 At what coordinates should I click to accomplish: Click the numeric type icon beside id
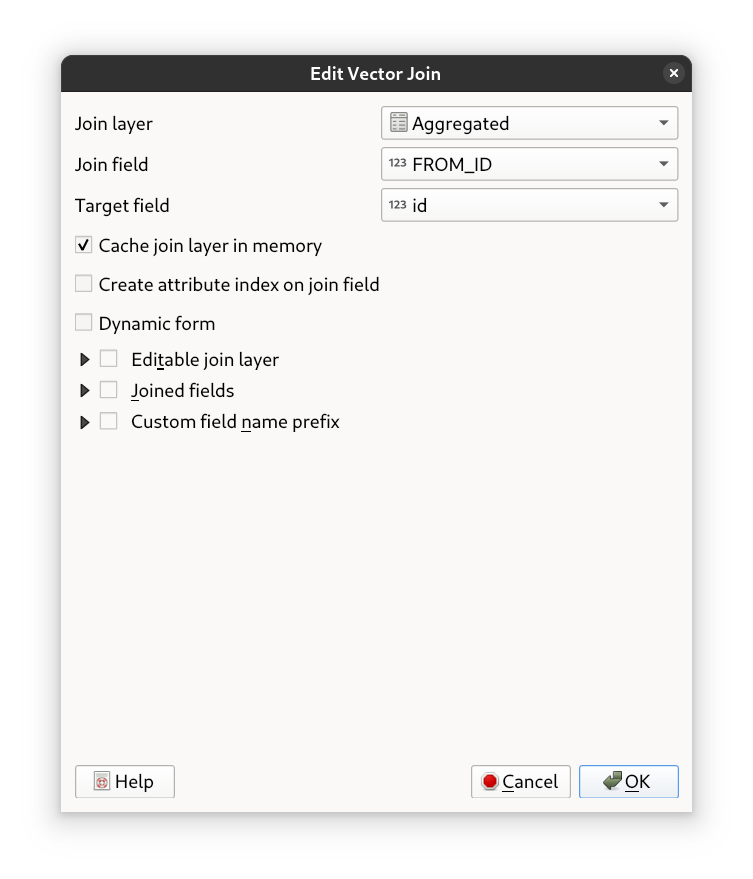398,205
